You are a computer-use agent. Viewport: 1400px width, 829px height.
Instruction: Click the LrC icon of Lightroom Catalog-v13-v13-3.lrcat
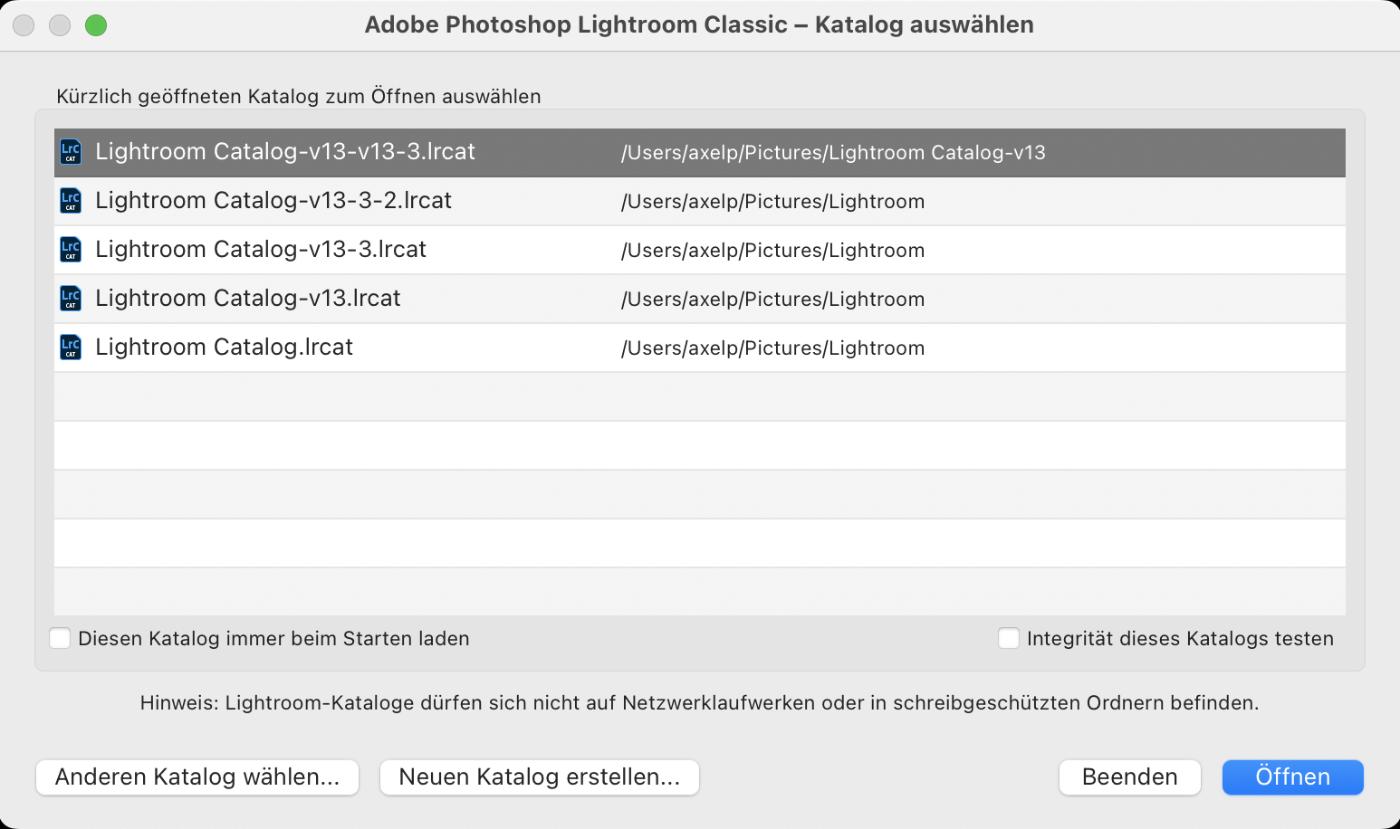pos(71,152)
